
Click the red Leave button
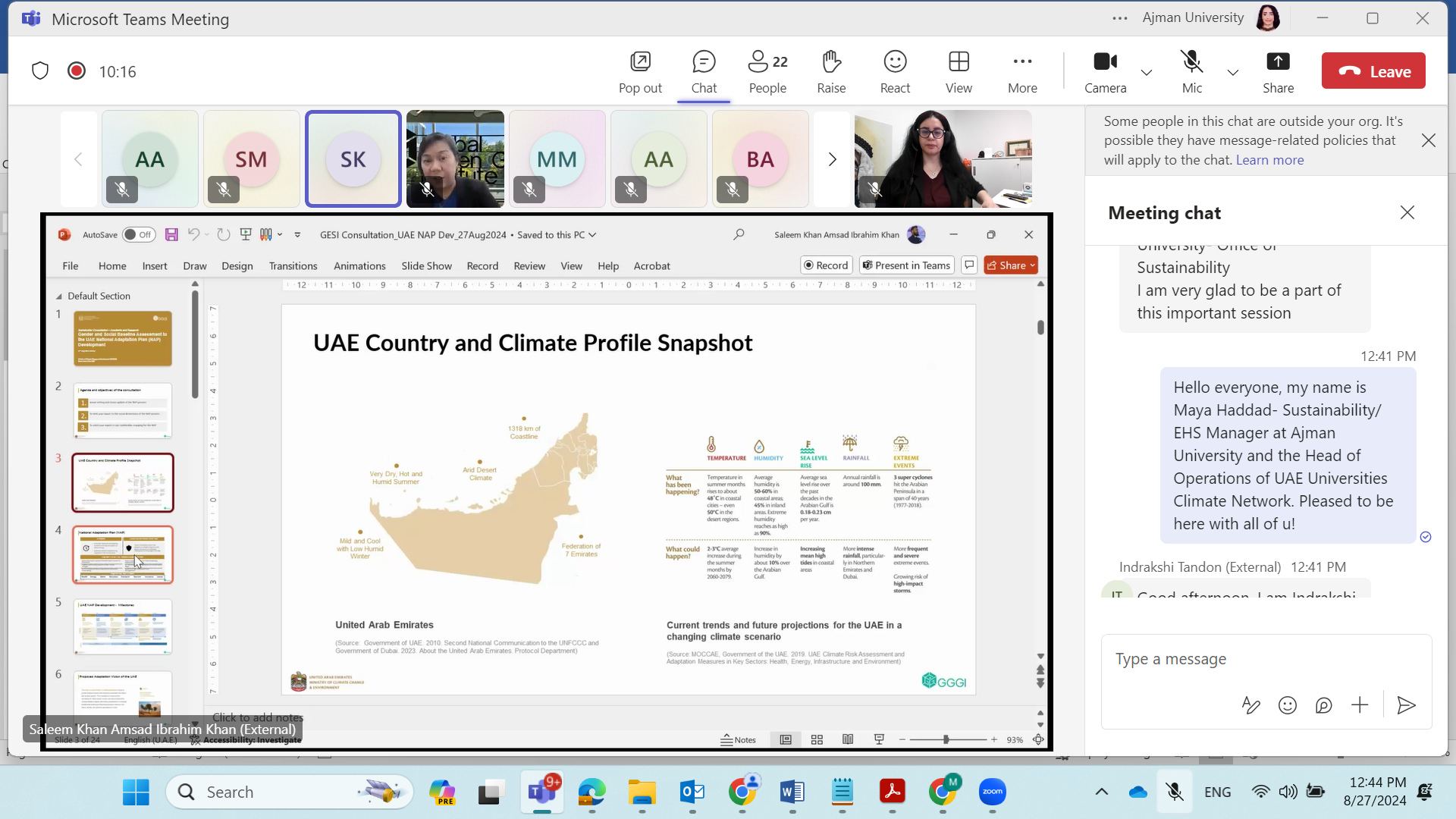tap(1373, 71)
